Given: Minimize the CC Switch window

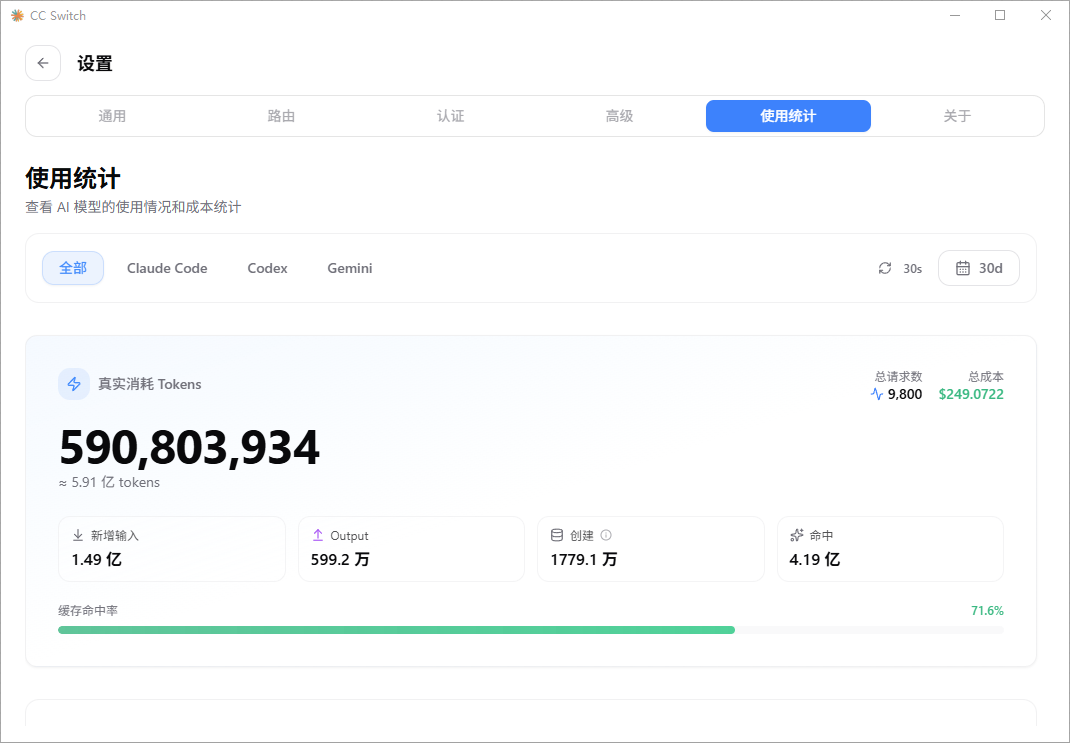Looking at the screenshot, I should click(955, 15).
